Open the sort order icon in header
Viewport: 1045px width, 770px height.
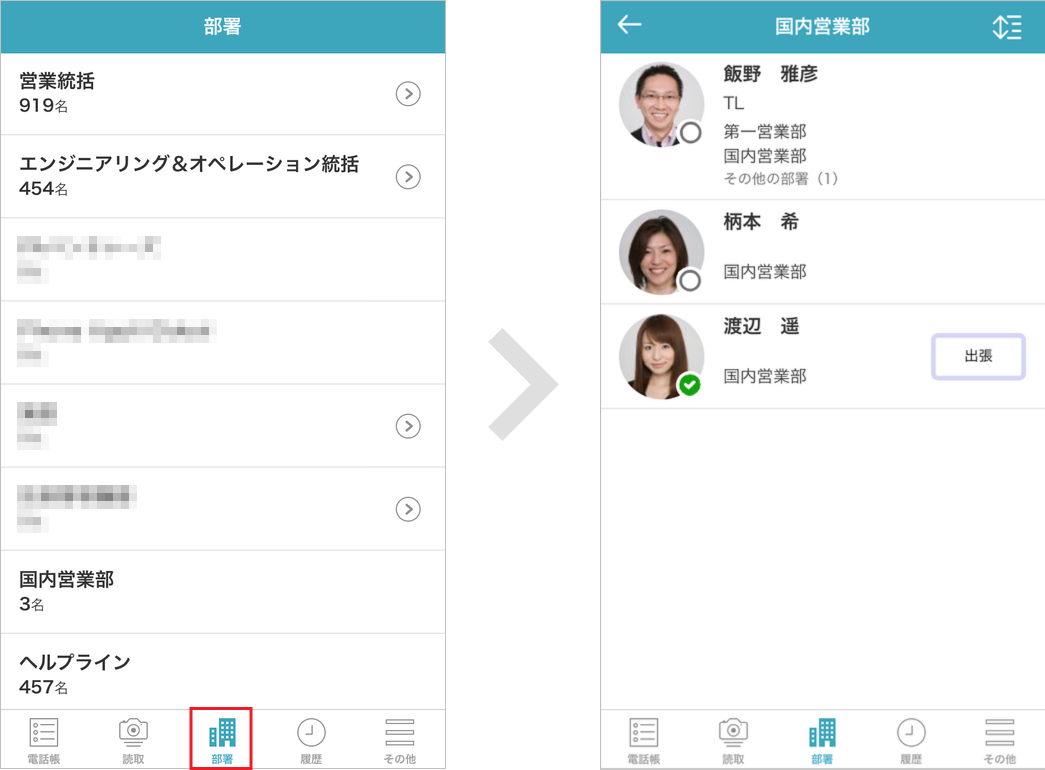pyautogui.click(x=1007, y=27)
